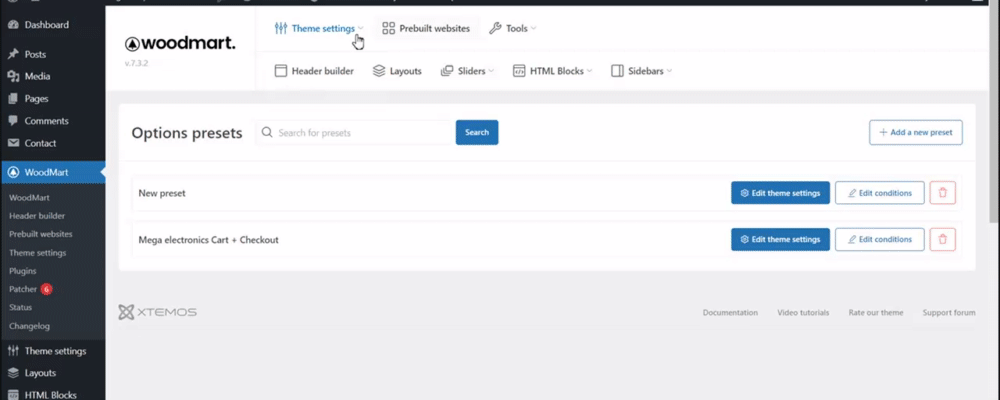1000x400 pixels.
Task: Expand the Theme settings dropdown chevron
Action: (360, 28)
